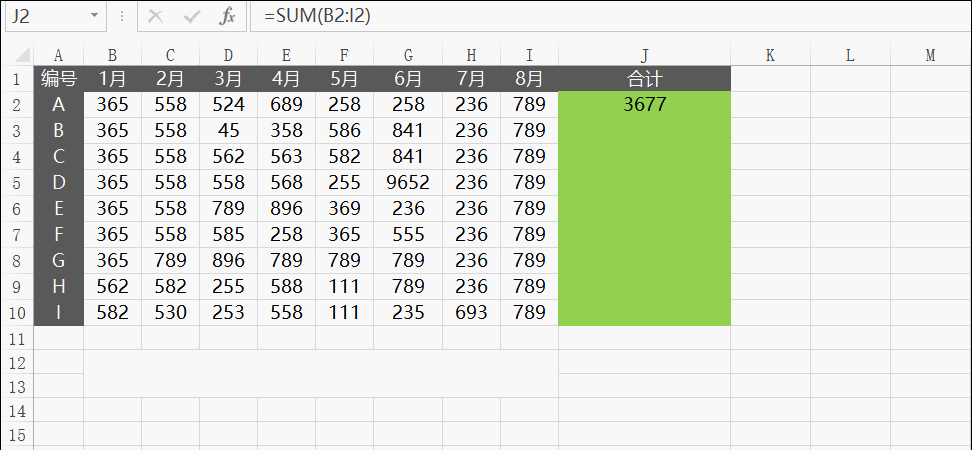Click row label D in column A
This screenshot has height=450, width=972.
click(x=58, y=183)
